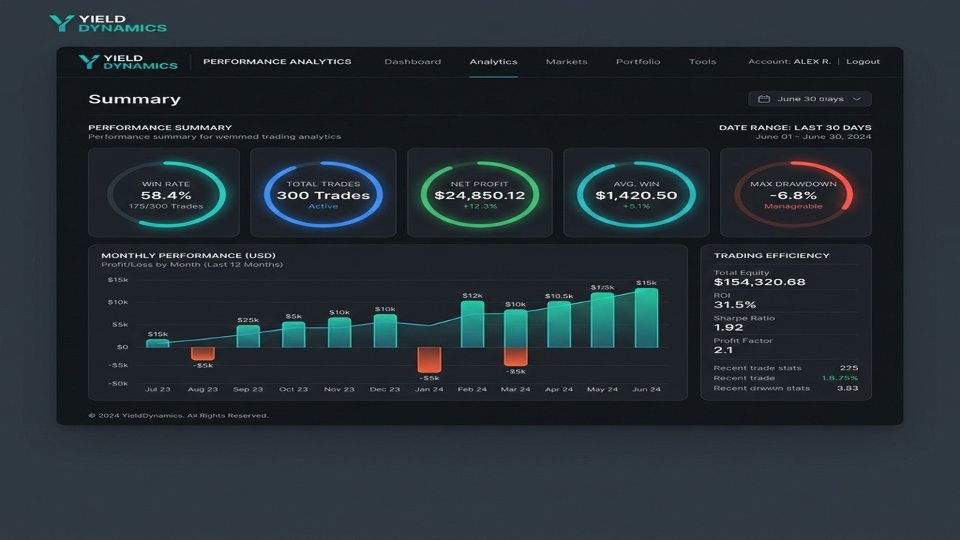Select the Net Profit green ring
This screenshot has height=540, width=960.
tap(479, 195)
